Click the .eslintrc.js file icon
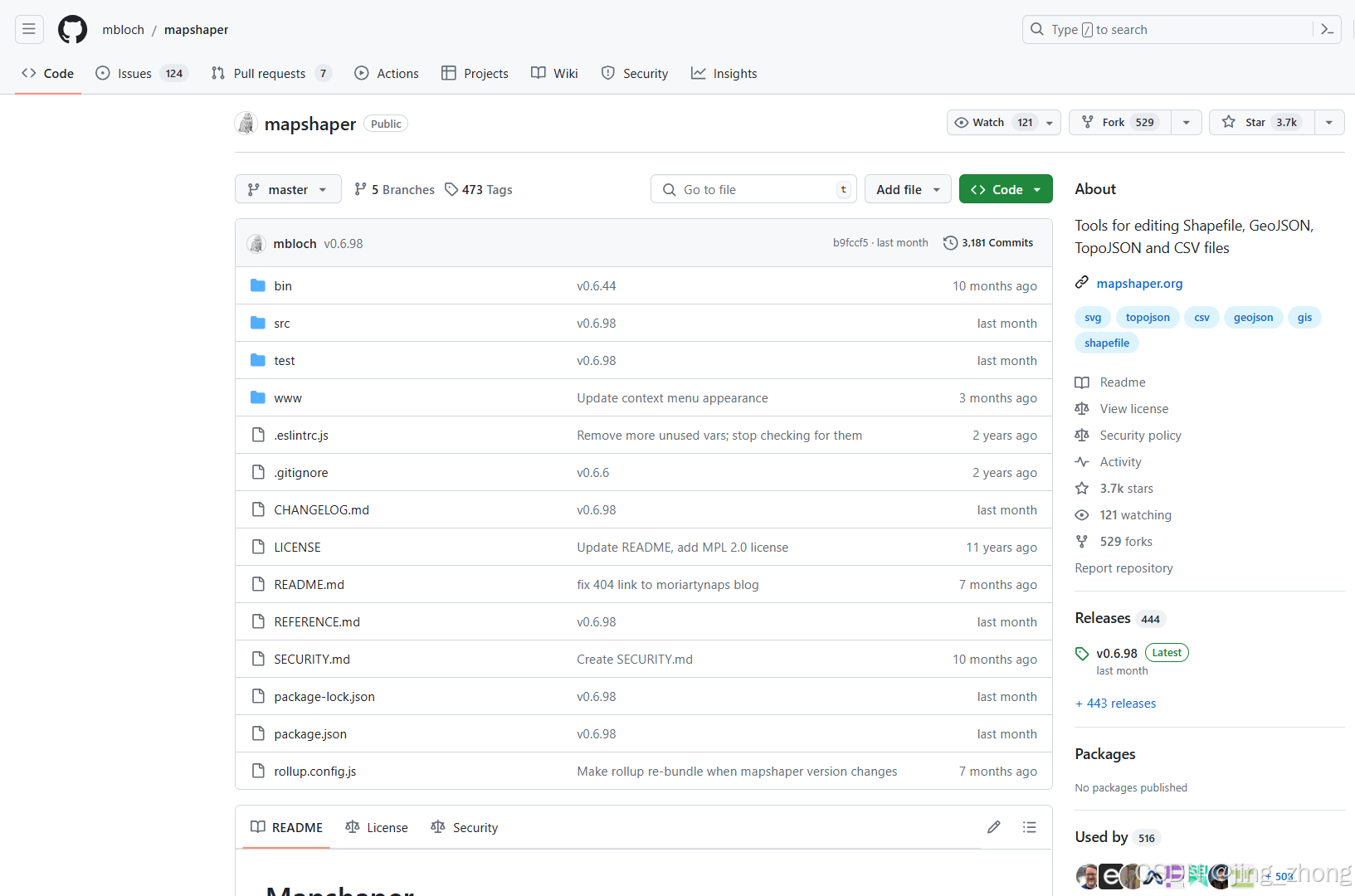The image size is (1355, 896). pyautogui.click(x=258, y=435)
